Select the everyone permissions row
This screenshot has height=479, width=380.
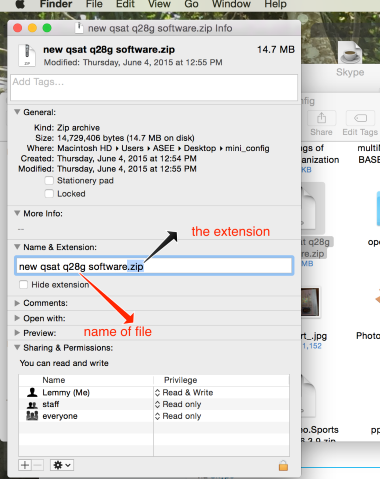click(154, 416)
